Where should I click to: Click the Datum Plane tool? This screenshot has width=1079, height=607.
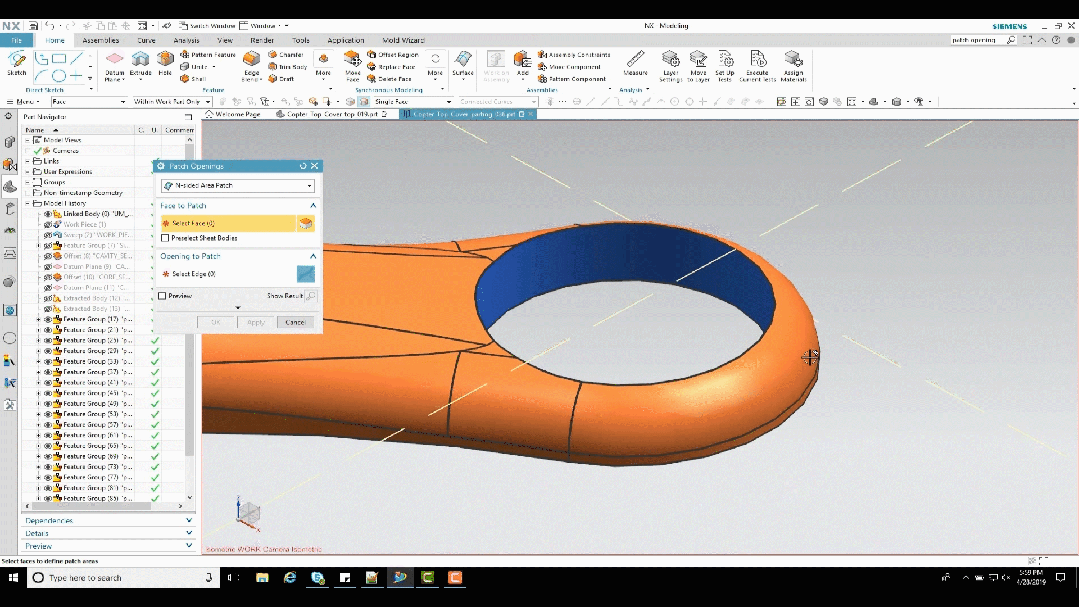click(115, 66)
